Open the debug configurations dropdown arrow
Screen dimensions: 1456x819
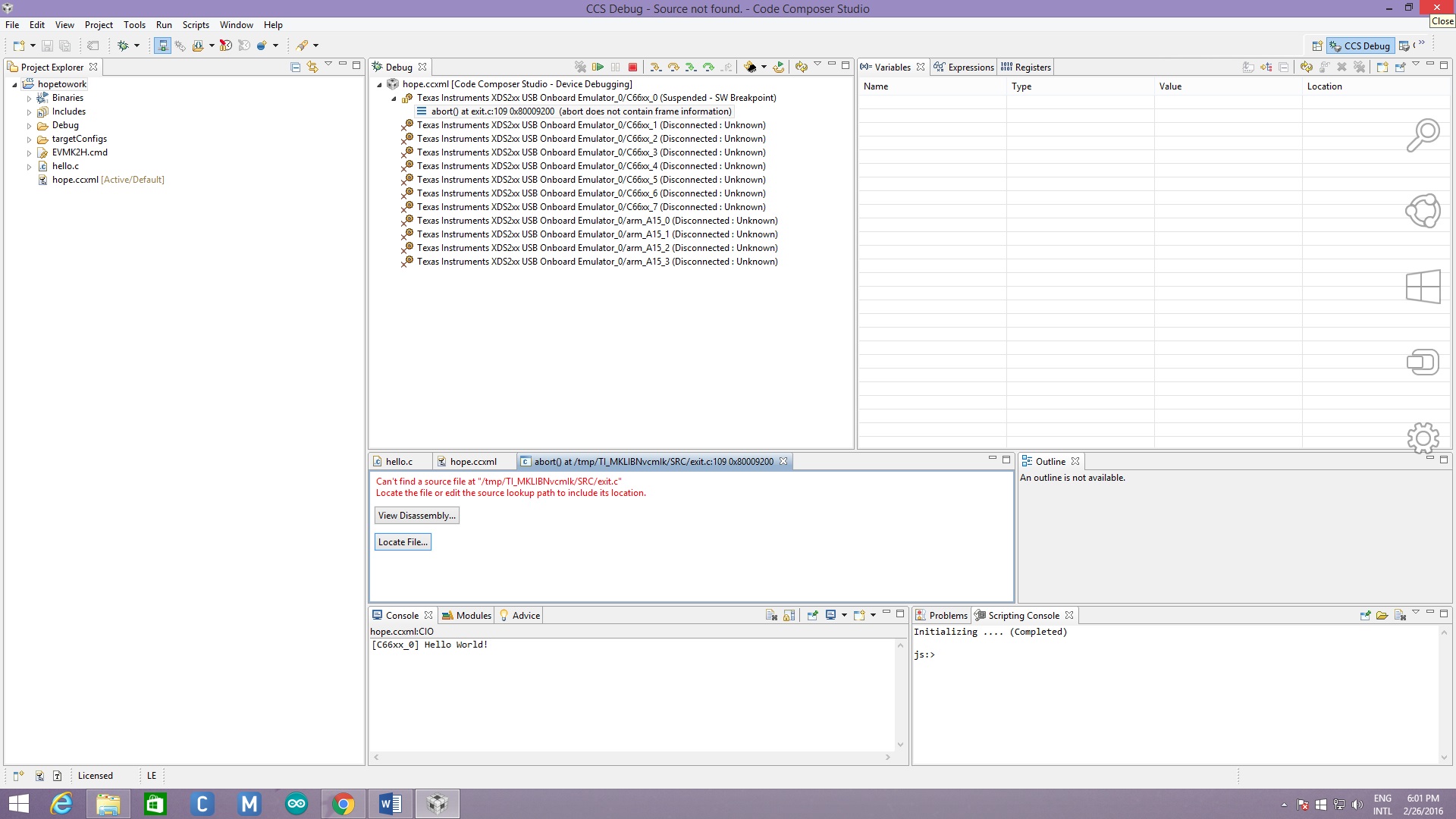(136, 45)
